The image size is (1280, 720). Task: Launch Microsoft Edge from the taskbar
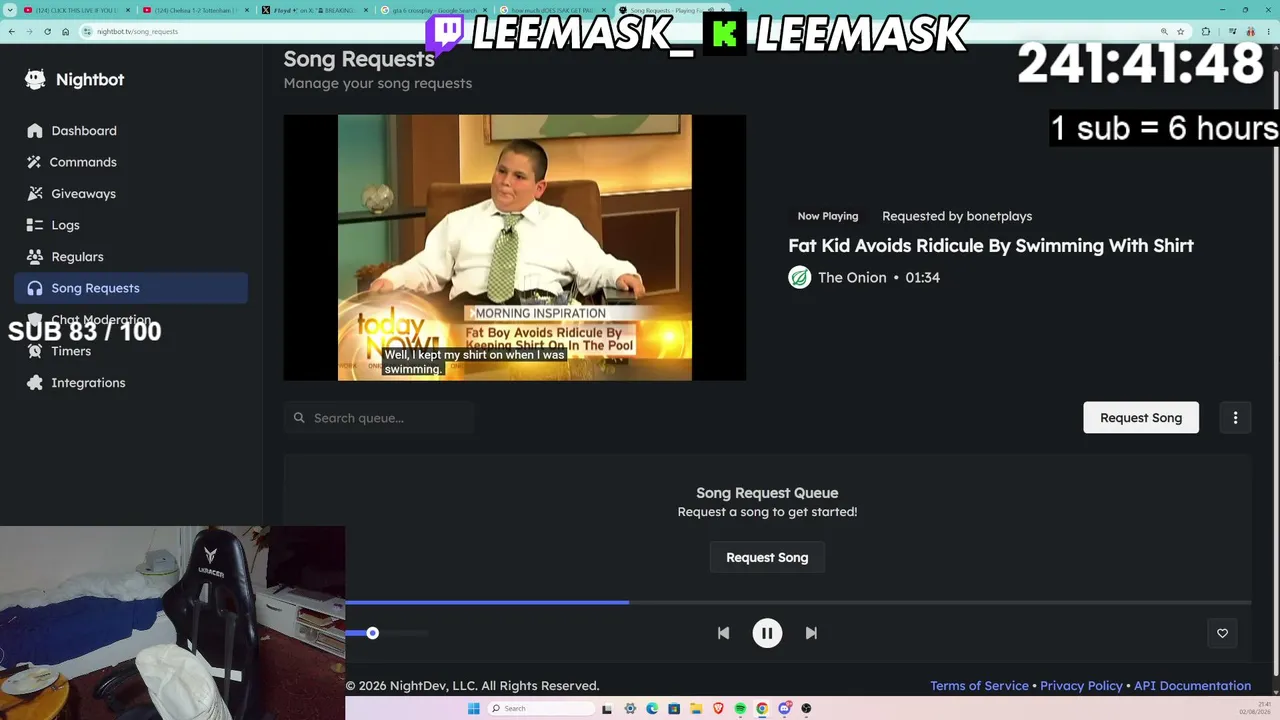[x=652, y=709]
